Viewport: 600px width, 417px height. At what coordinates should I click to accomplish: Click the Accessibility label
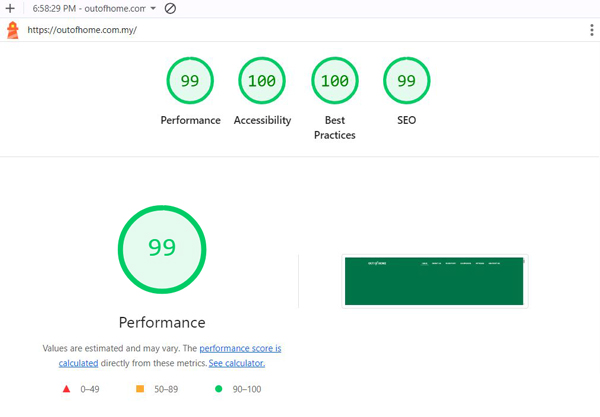tap(262, 120)
